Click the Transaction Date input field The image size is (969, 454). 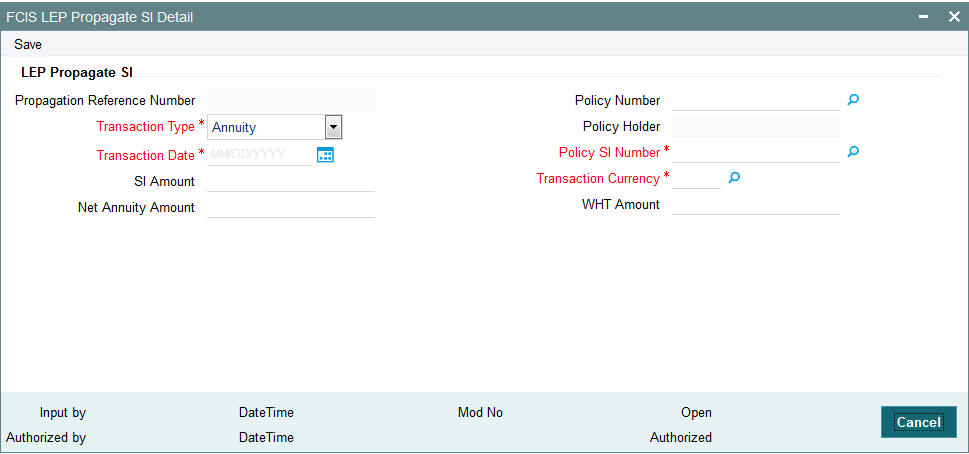tap(260, 154)
